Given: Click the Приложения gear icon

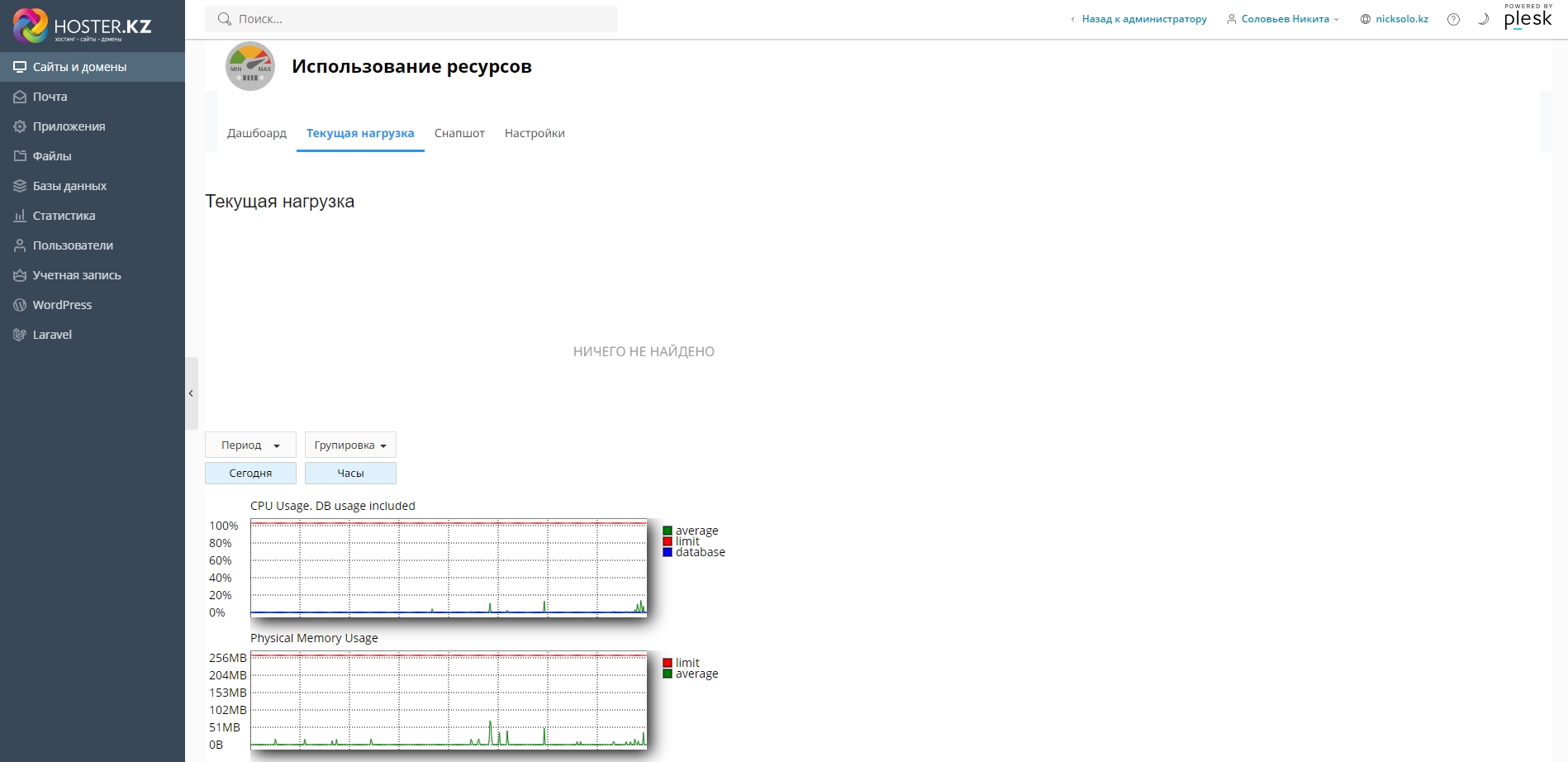Looking at the screenshot, I should coord(20,126).
